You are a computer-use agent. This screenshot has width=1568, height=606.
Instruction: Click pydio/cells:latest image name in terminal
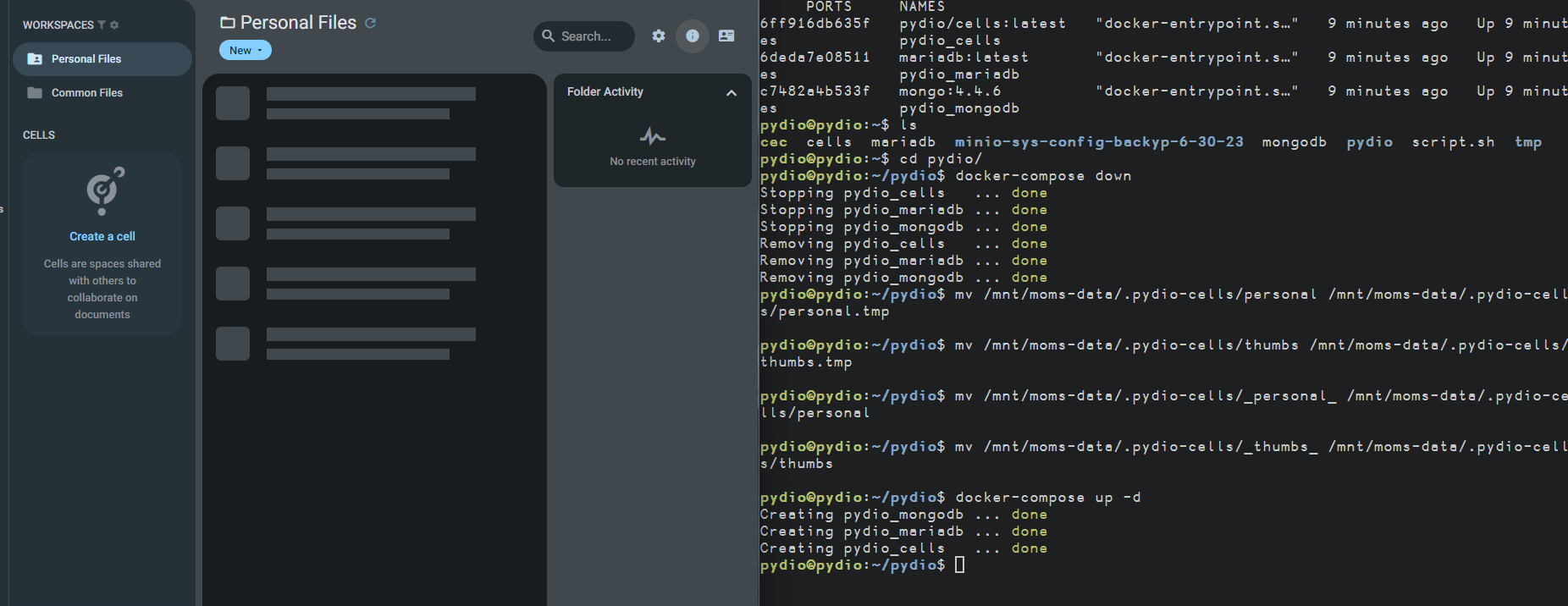tap(982, 24)
